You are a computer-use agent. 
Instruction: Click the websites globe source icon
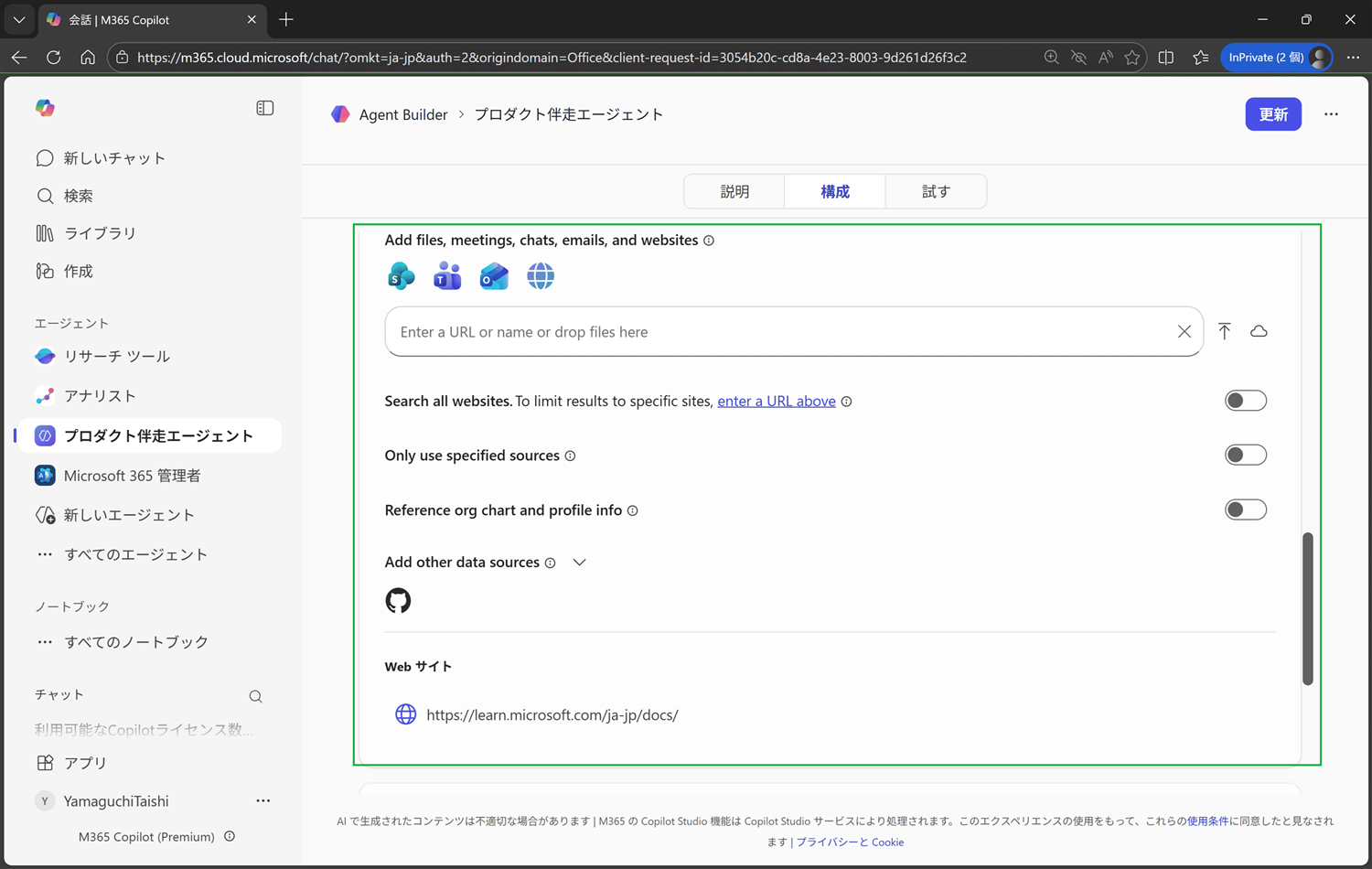point(541,275)
